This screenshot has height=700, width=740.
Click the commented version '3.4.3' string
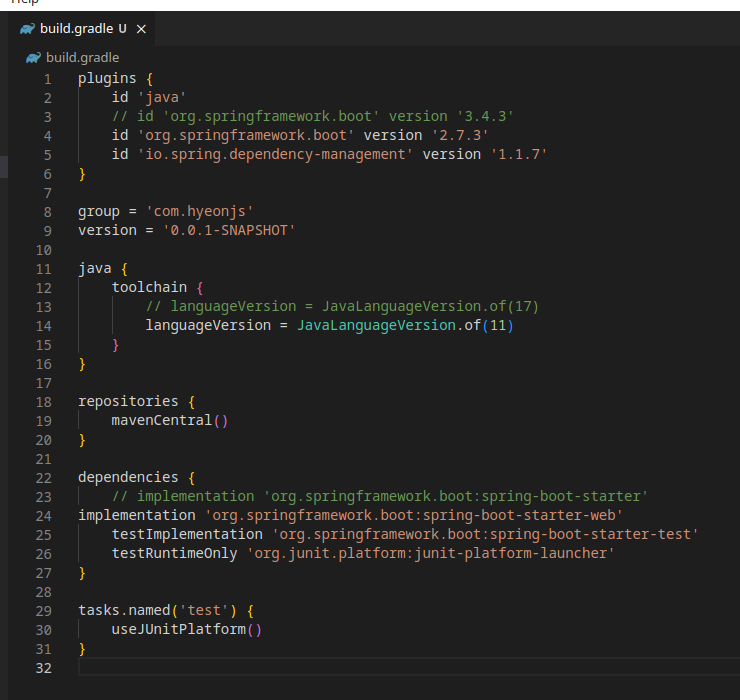click(485, 116)
